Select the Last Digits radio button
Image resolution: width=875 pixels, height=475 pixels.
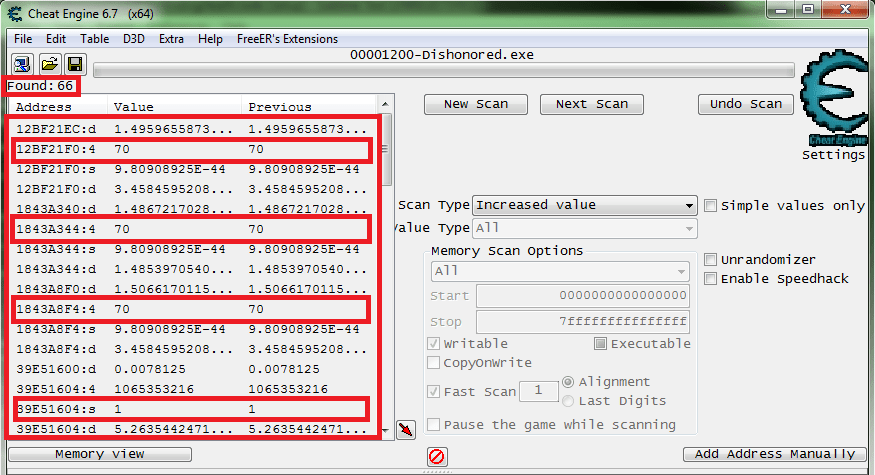coord(568,401)
